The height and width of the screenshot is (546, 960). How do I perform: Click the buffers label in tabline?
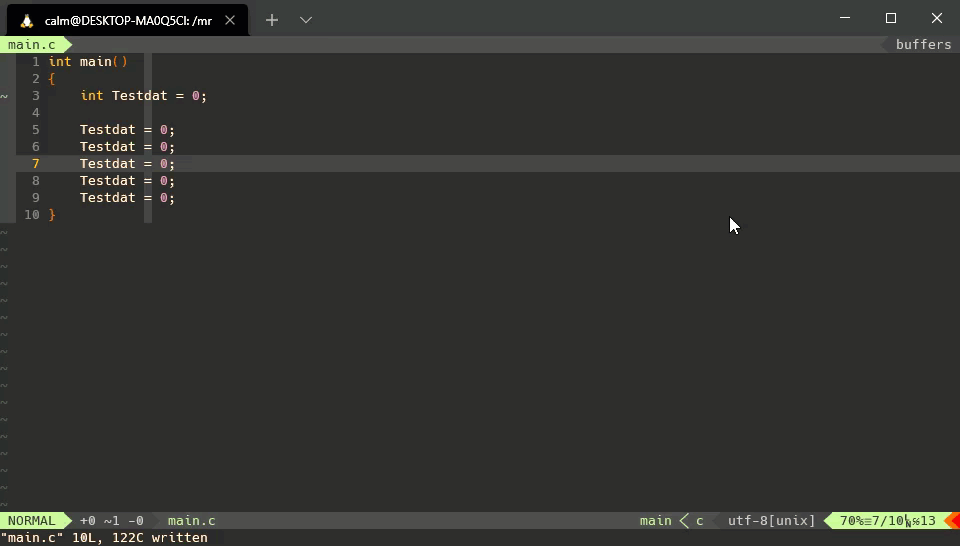923,45
